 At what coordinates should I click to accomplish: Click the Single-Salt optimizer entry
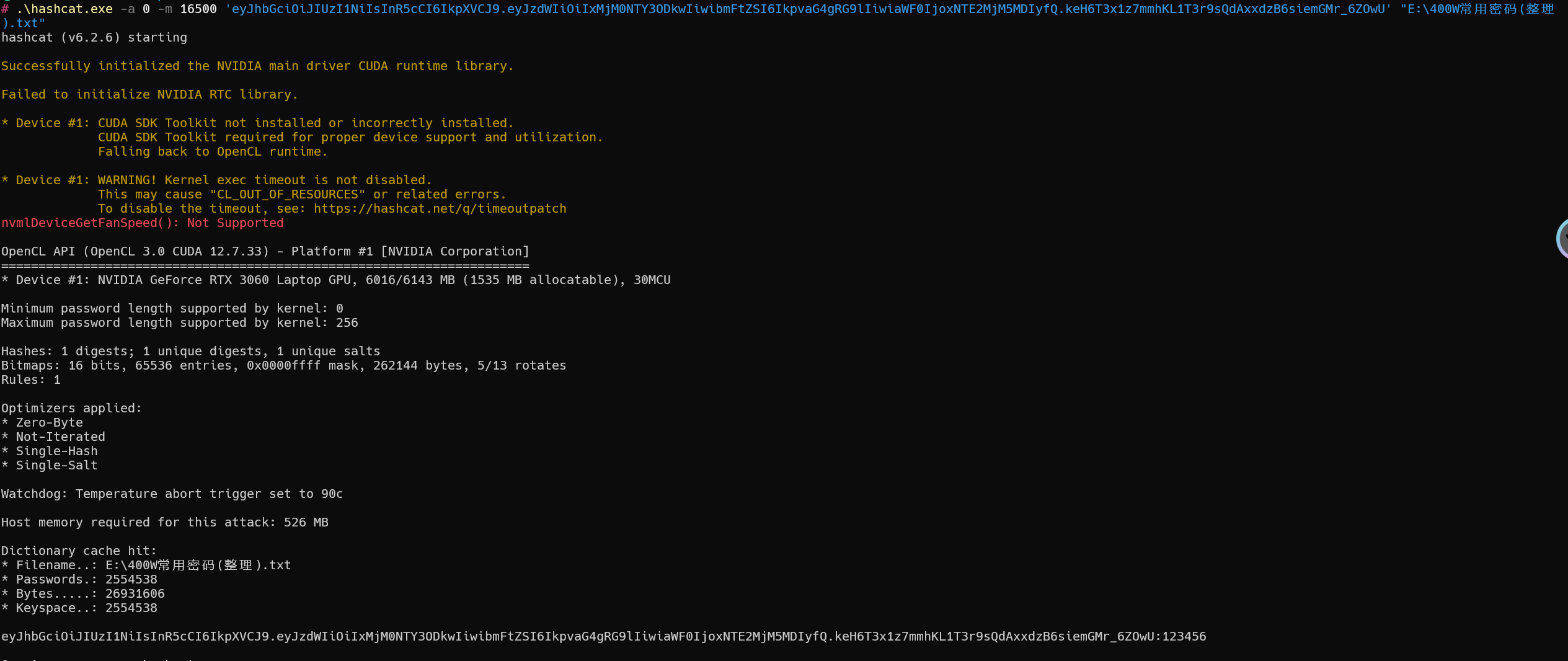coord(49,465)
